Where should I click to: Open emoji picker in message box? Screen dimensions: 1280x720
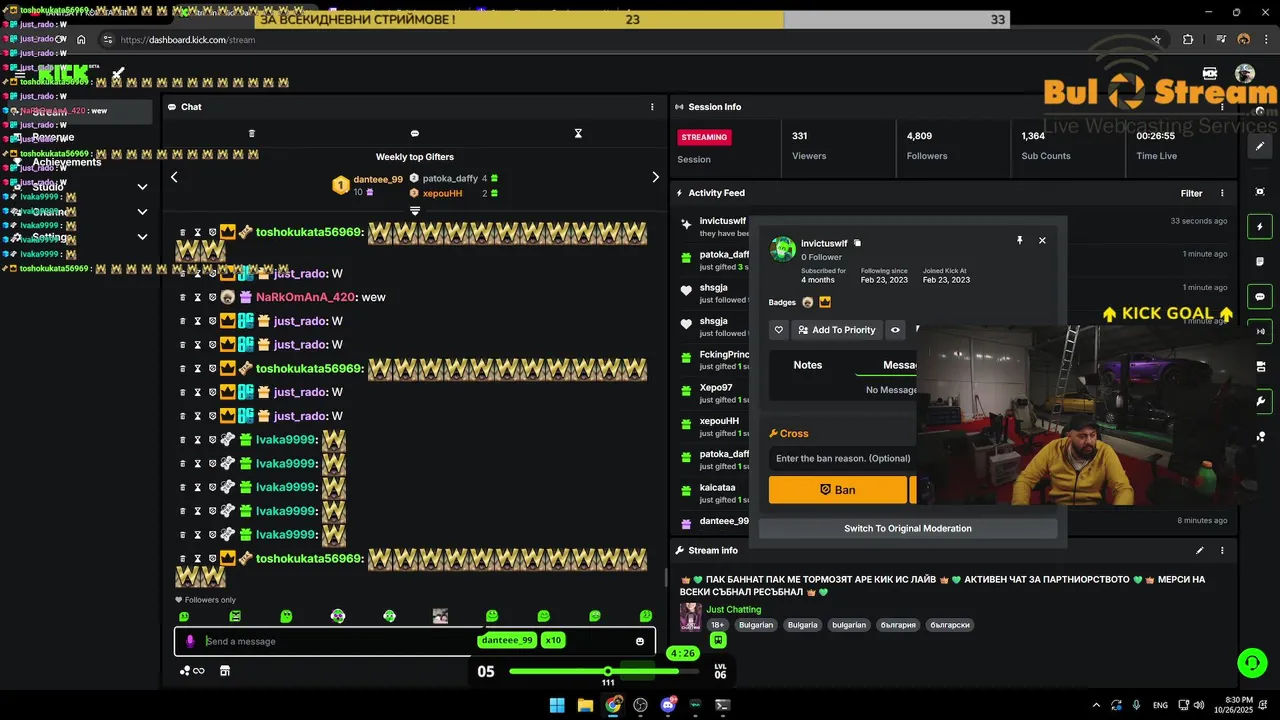[640, 641]
